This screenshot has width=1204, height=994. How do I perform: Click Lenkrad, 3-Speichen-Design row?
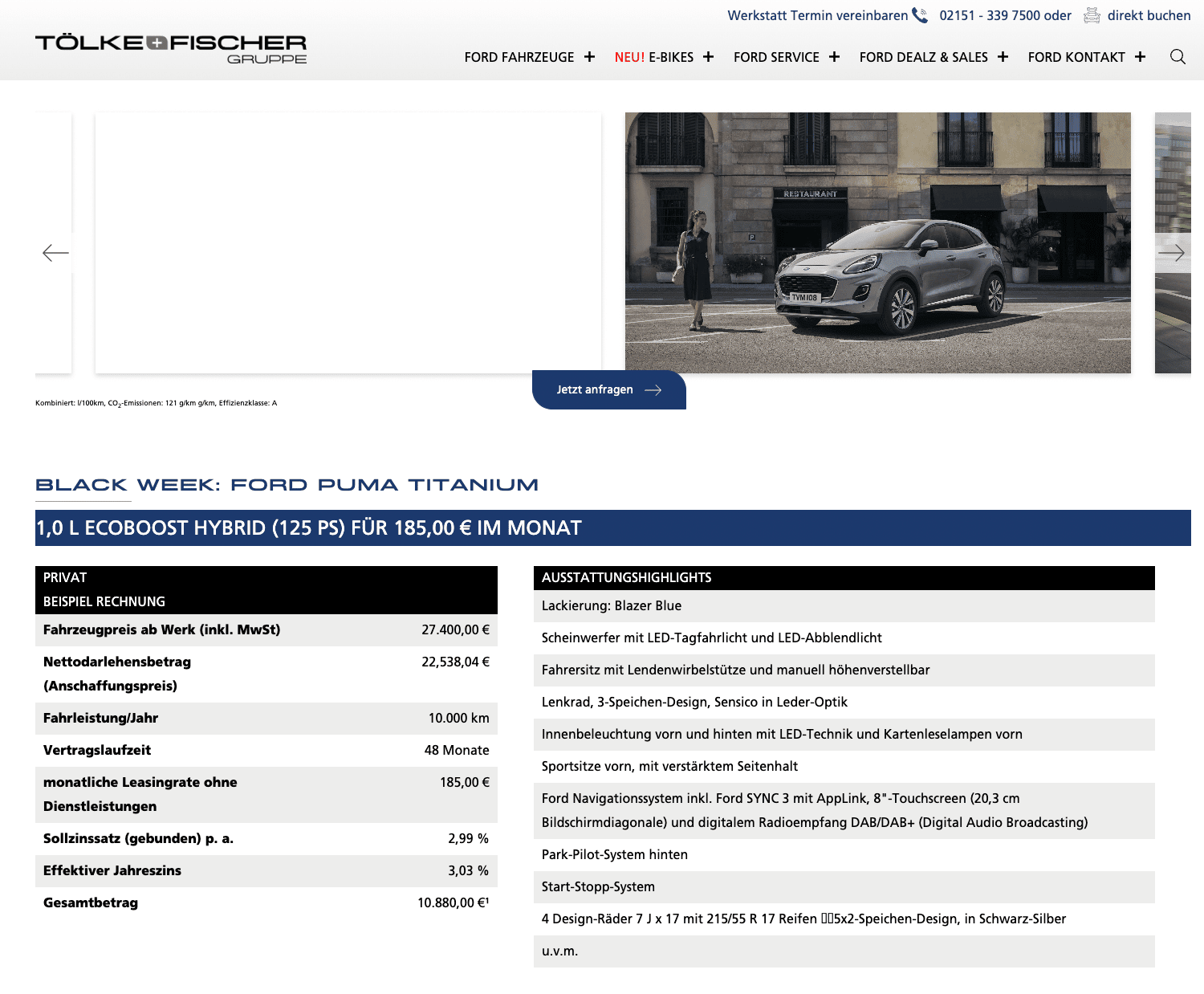pyautogui.click(x=844, y=703)
